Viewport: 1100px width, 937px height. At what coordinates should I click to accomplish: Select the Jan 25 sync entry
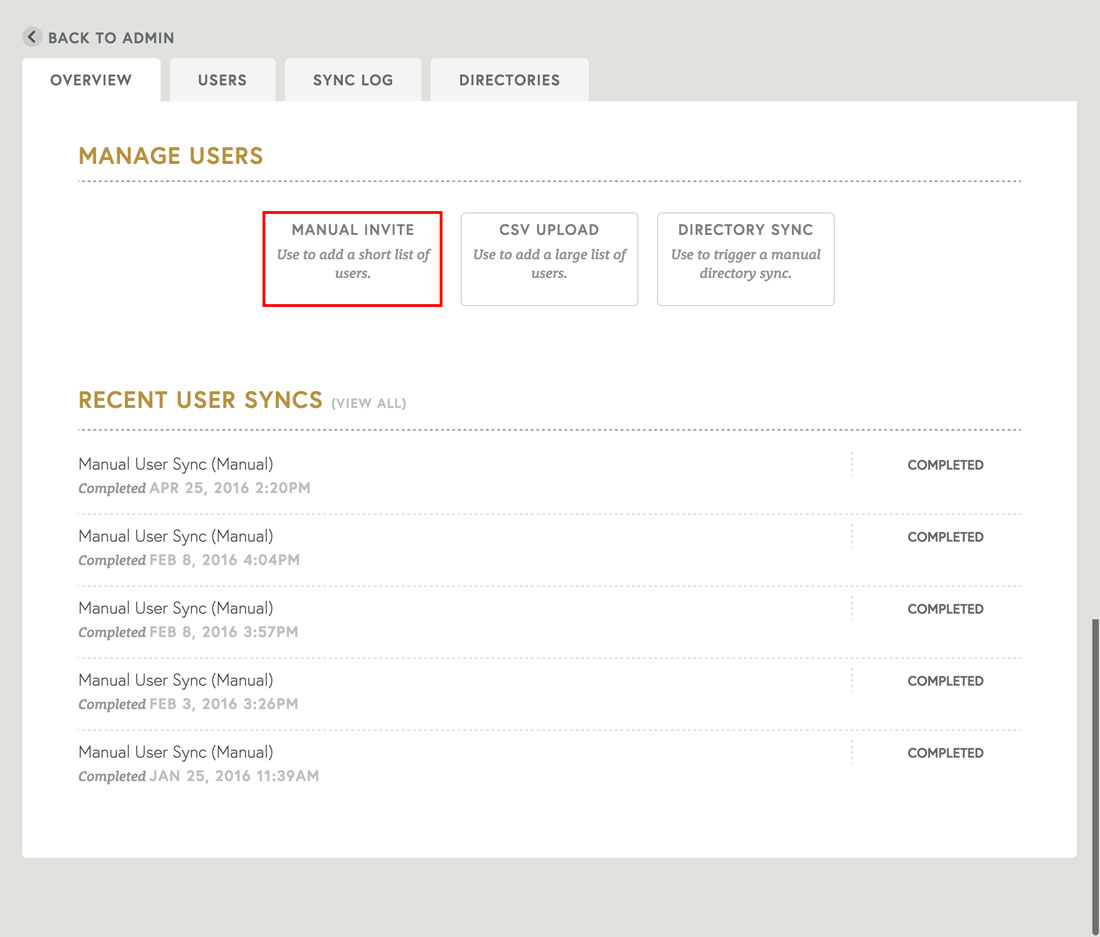pos(176,752)
